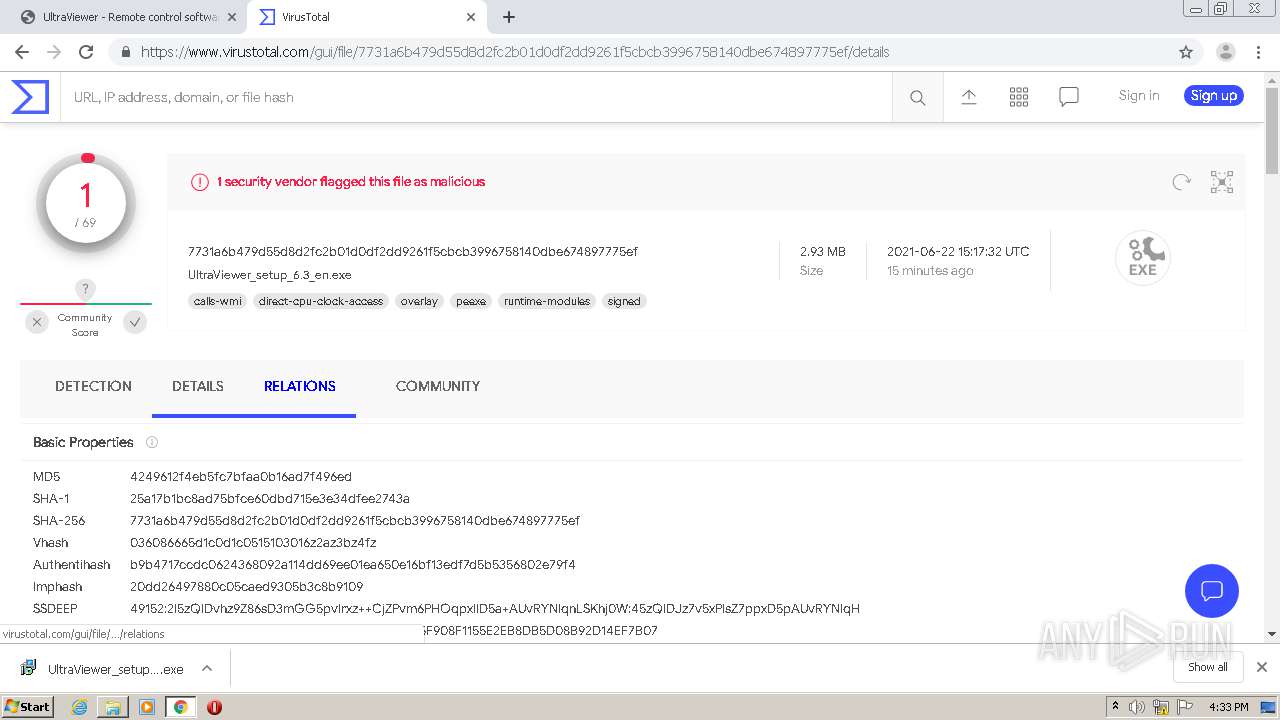Click the file name UltraViewer_setup_6.3_en.exe
The height and width of the screenshot is (720, 1280).
(270, 275)
